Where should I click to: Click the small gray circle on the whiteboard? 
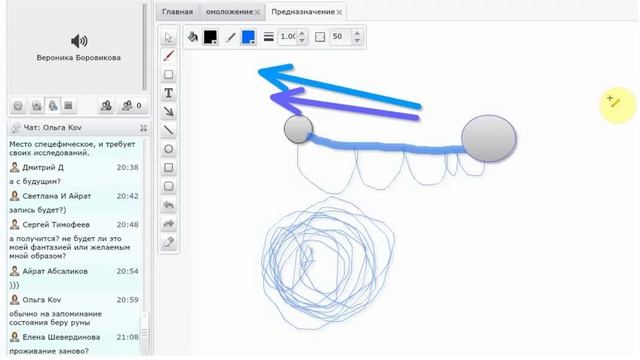[298, 129]
